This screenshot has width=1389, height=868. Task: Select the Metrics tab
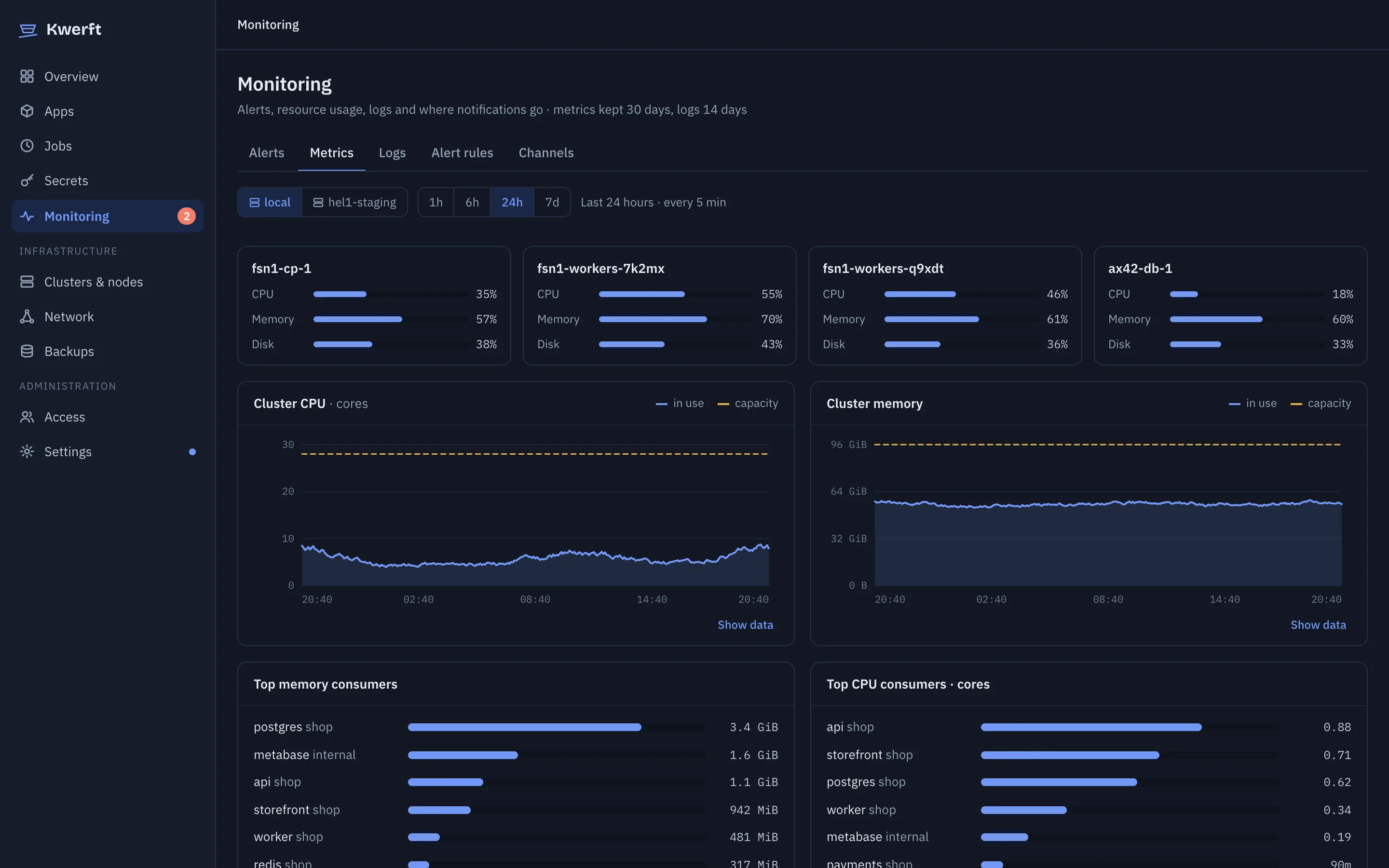point(331,153)
